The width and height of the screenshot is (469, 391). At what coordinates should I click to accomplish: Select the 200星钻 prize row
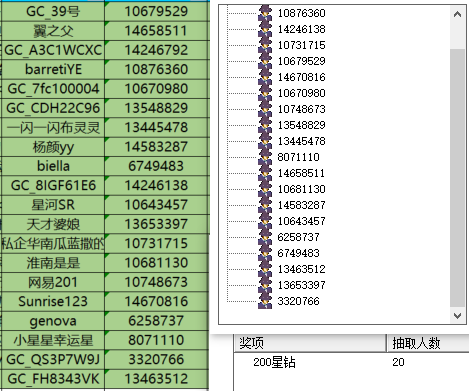(x=352, y=362)
